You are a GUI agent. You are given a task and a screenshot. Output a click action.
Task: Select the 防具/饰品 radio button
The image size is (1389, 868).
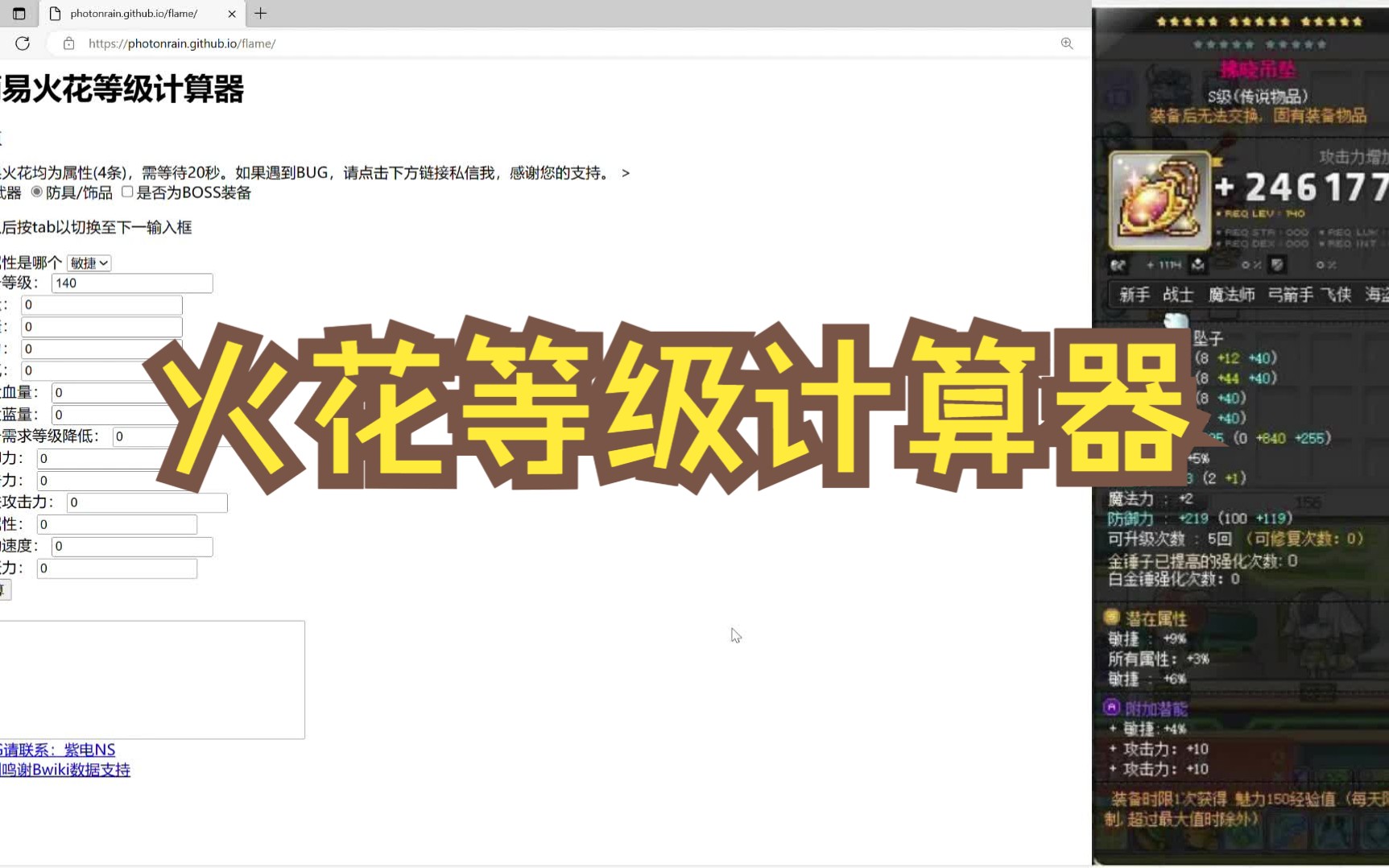[x=36, y=192]
